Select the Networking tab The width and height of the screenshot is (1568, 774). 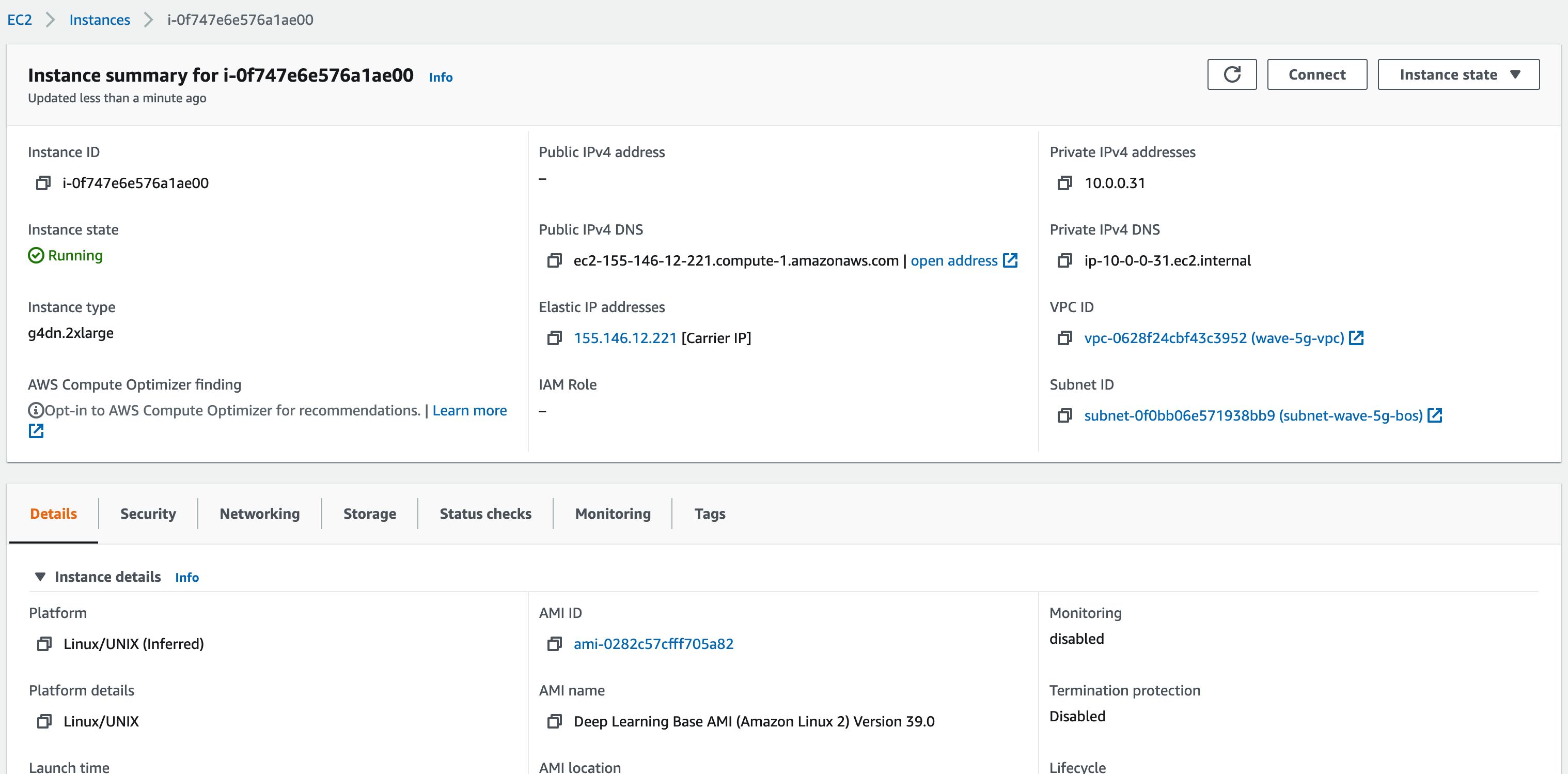click(x=259, y=514)
